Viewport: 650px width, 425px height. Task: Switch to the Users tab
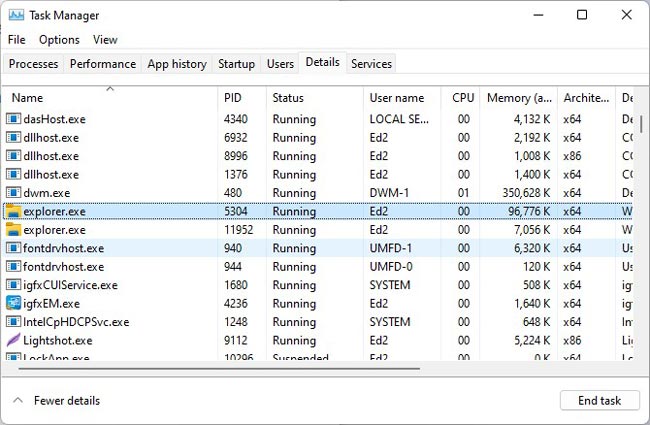point(280,64)
